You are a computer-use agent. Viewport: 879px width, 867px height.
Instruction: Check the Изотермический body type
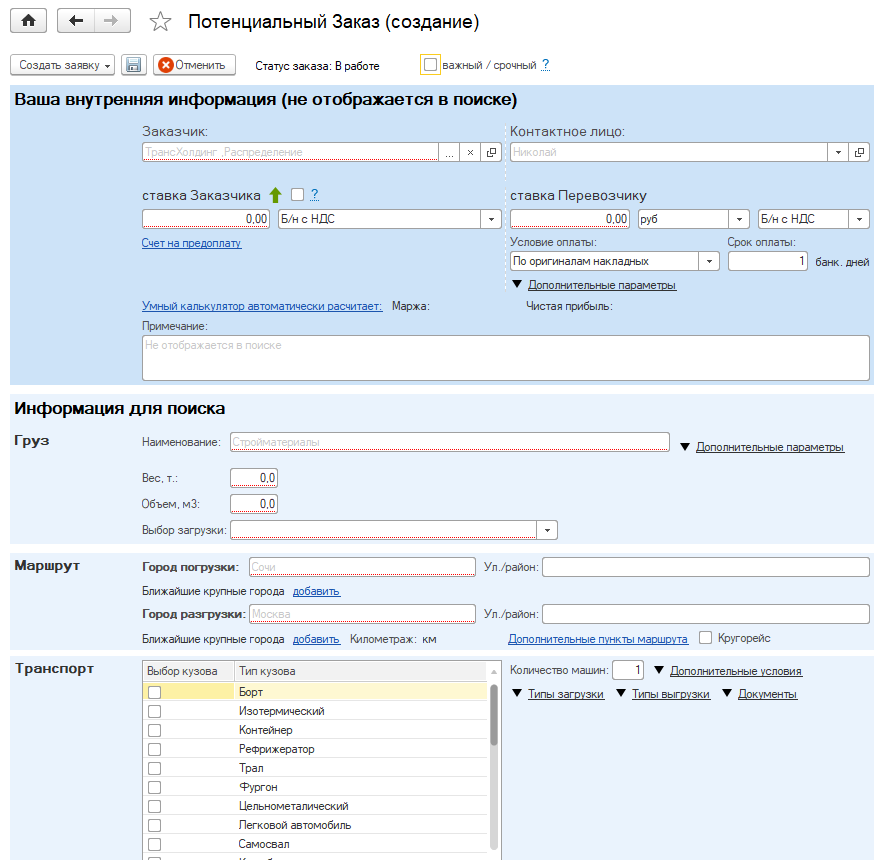(154, 711)
